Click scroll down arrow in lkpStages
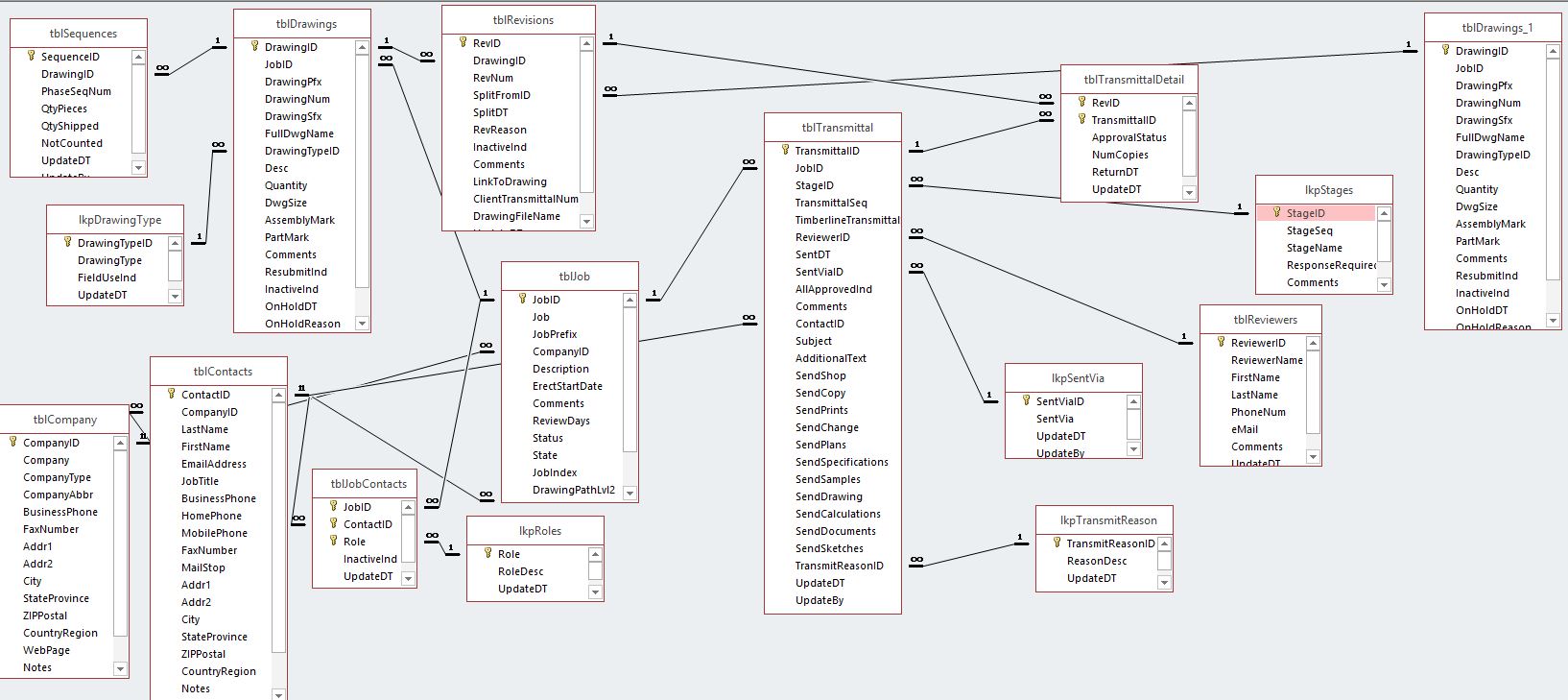 [1384, 284]
